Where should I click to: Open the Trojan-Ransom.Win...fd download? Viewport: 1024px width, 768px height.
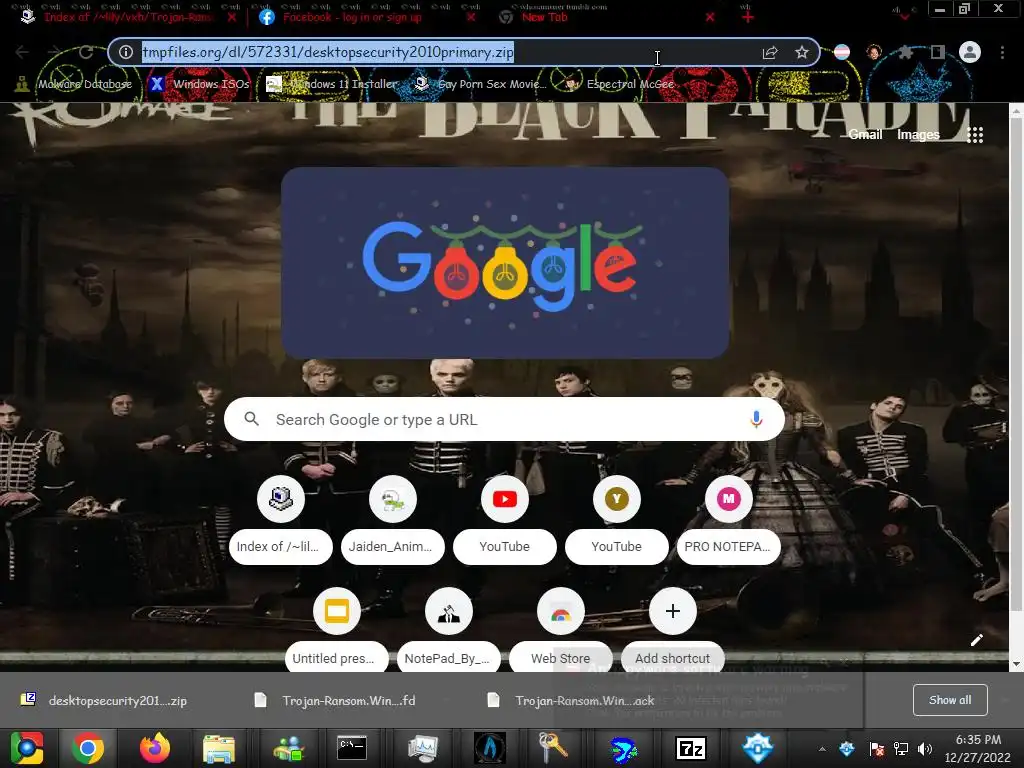[x=335, y=700]
